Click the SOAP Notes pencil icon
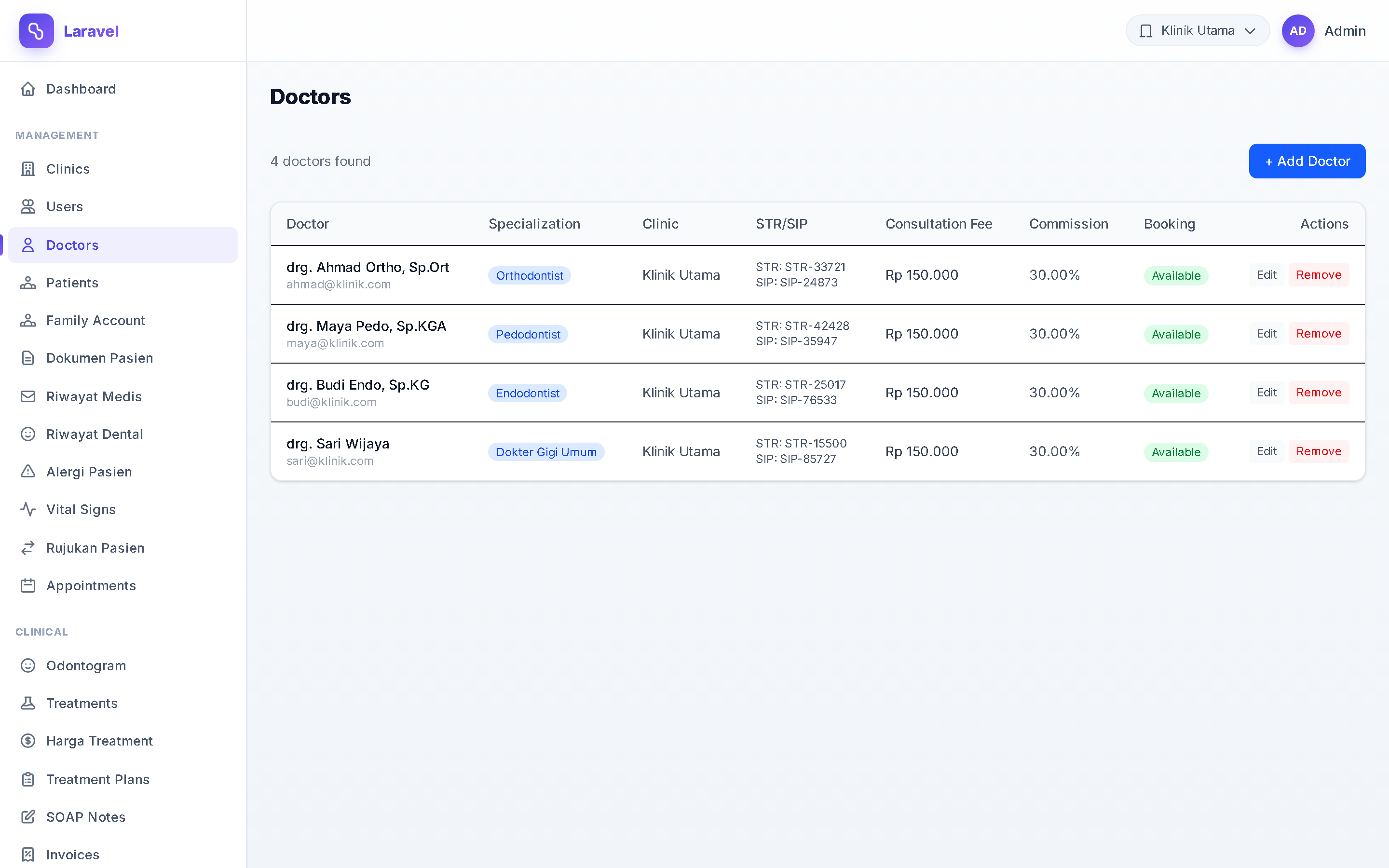Image resolution: width=1389 pixels, height=868 pixels. (x=28, y=817)
